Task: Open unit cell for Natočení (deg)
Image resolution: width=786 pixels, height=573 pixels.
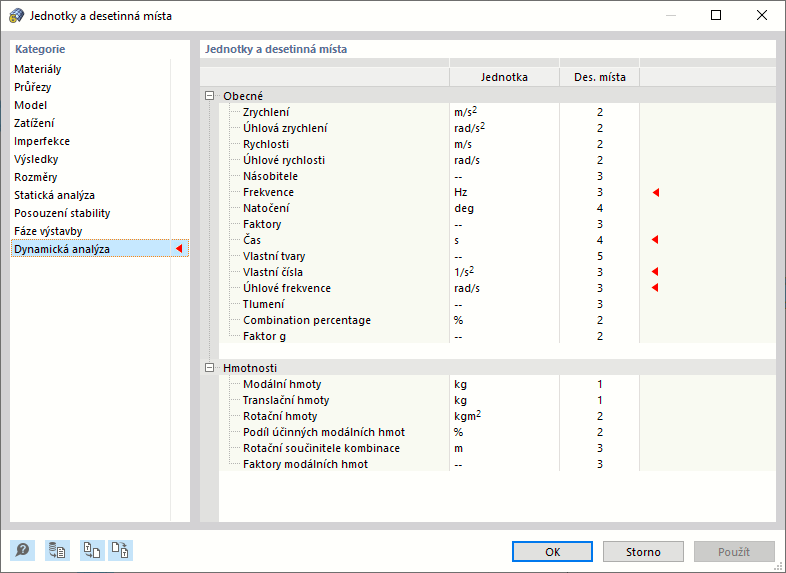Action: tap(504, 208)
